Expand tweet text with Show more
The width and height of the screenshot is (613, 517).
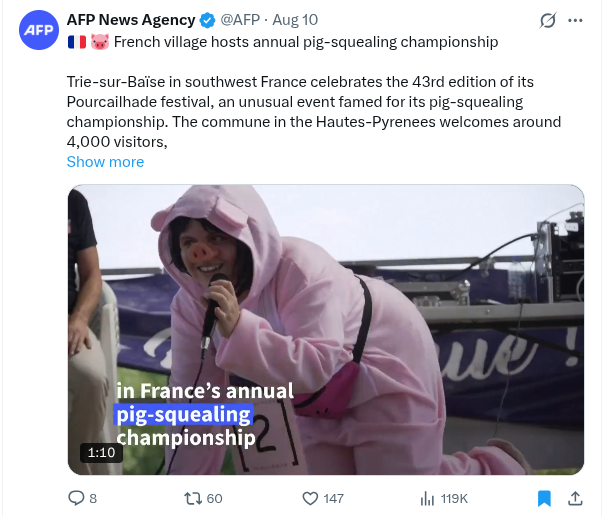pyautogui.click(x=105, y=162)
